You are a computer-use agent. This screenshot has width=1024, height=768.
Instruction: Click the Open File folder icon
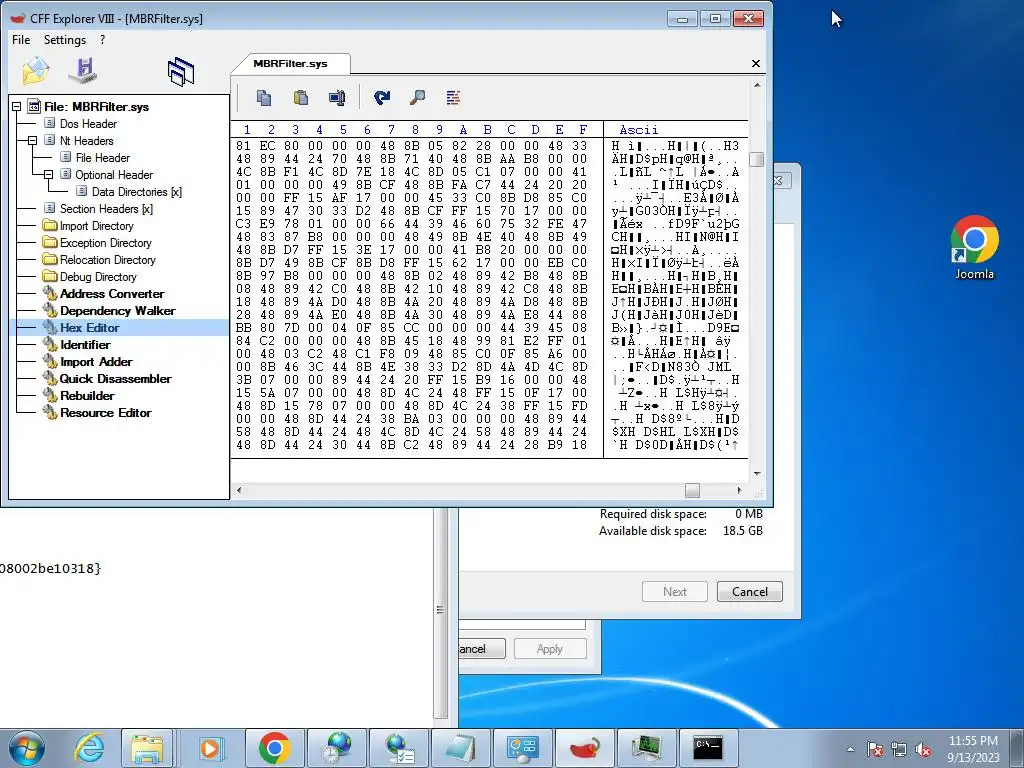pos(35,71)
